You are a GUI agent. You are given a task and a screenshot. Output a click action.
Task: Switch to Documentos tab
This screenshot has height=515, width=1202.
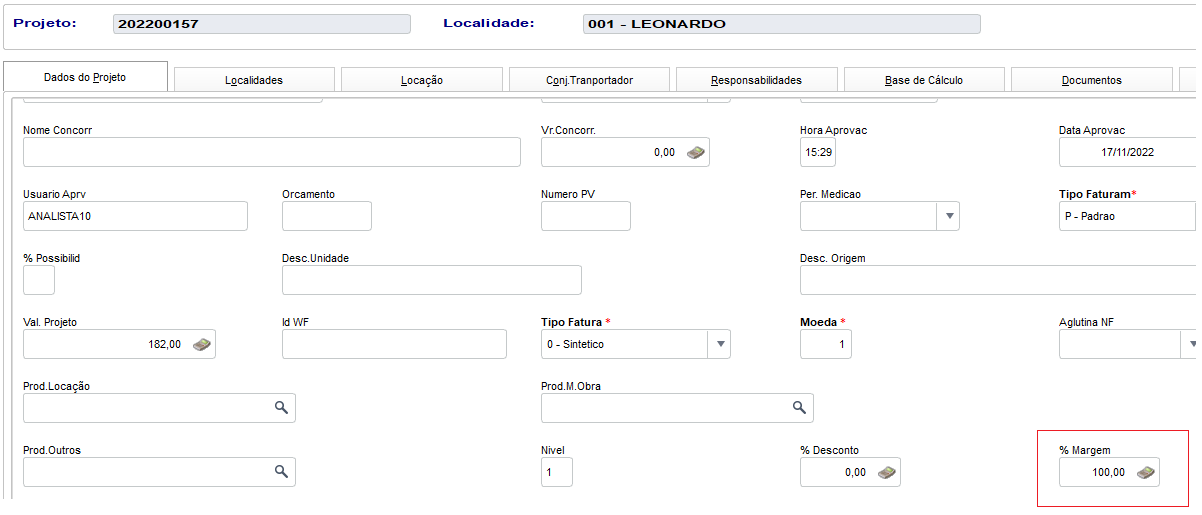point(1091,80)
